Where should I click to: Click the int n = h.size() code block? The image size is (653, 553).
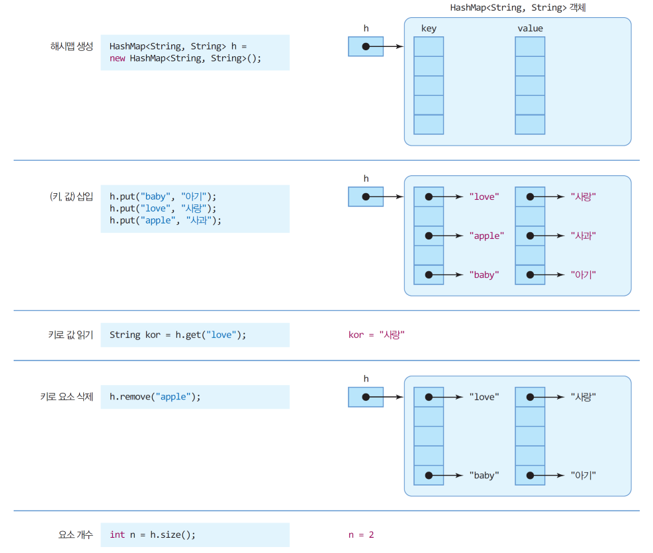195,535
